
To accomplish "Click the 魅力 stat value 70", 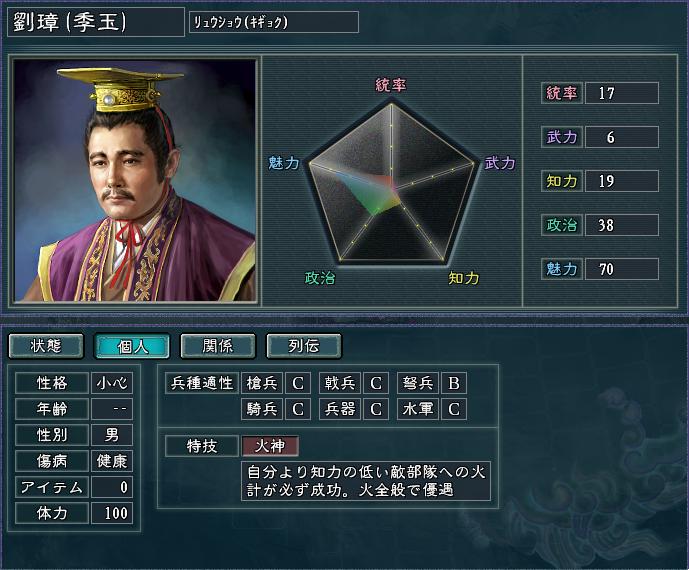I will tap(622, 269).
